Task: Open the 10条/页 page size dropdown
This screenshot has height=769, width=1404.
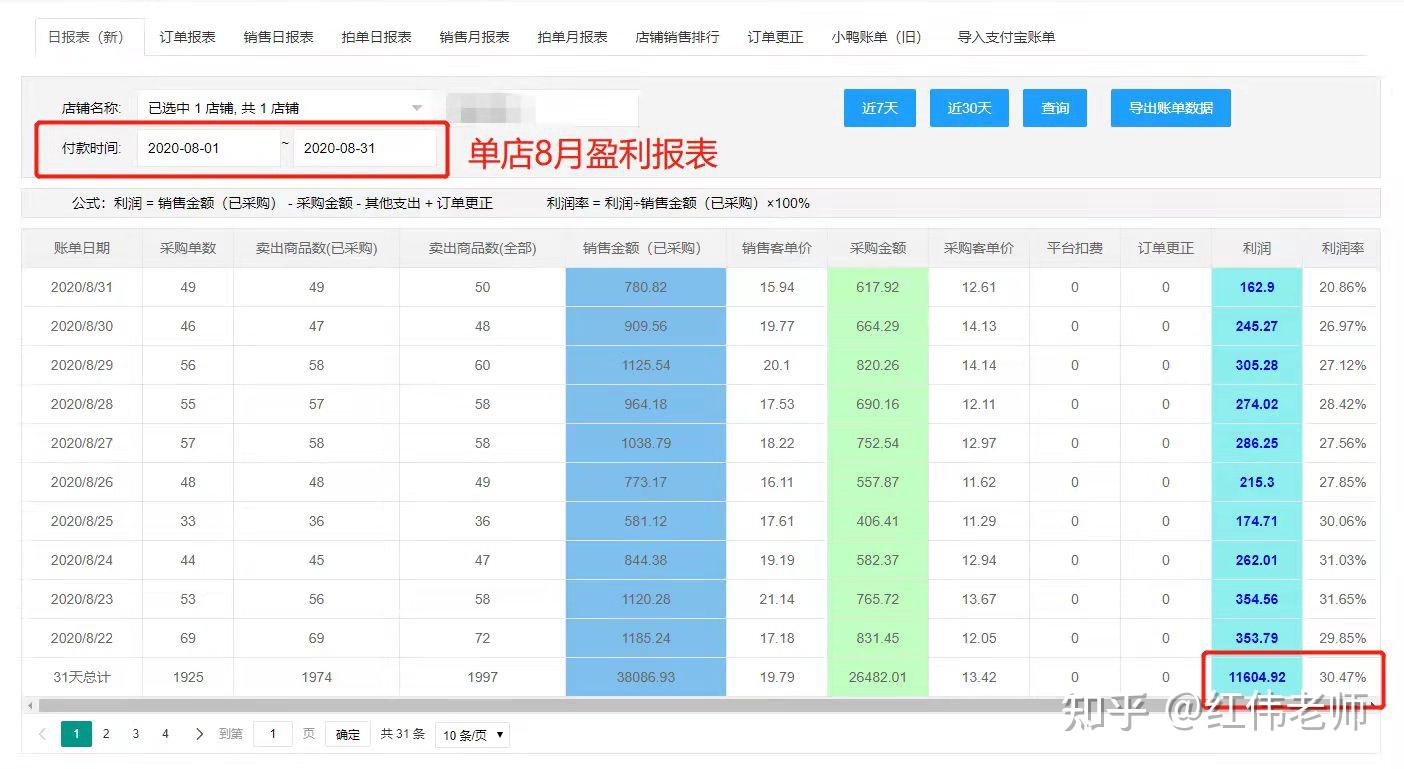Action: click(471, 733)
